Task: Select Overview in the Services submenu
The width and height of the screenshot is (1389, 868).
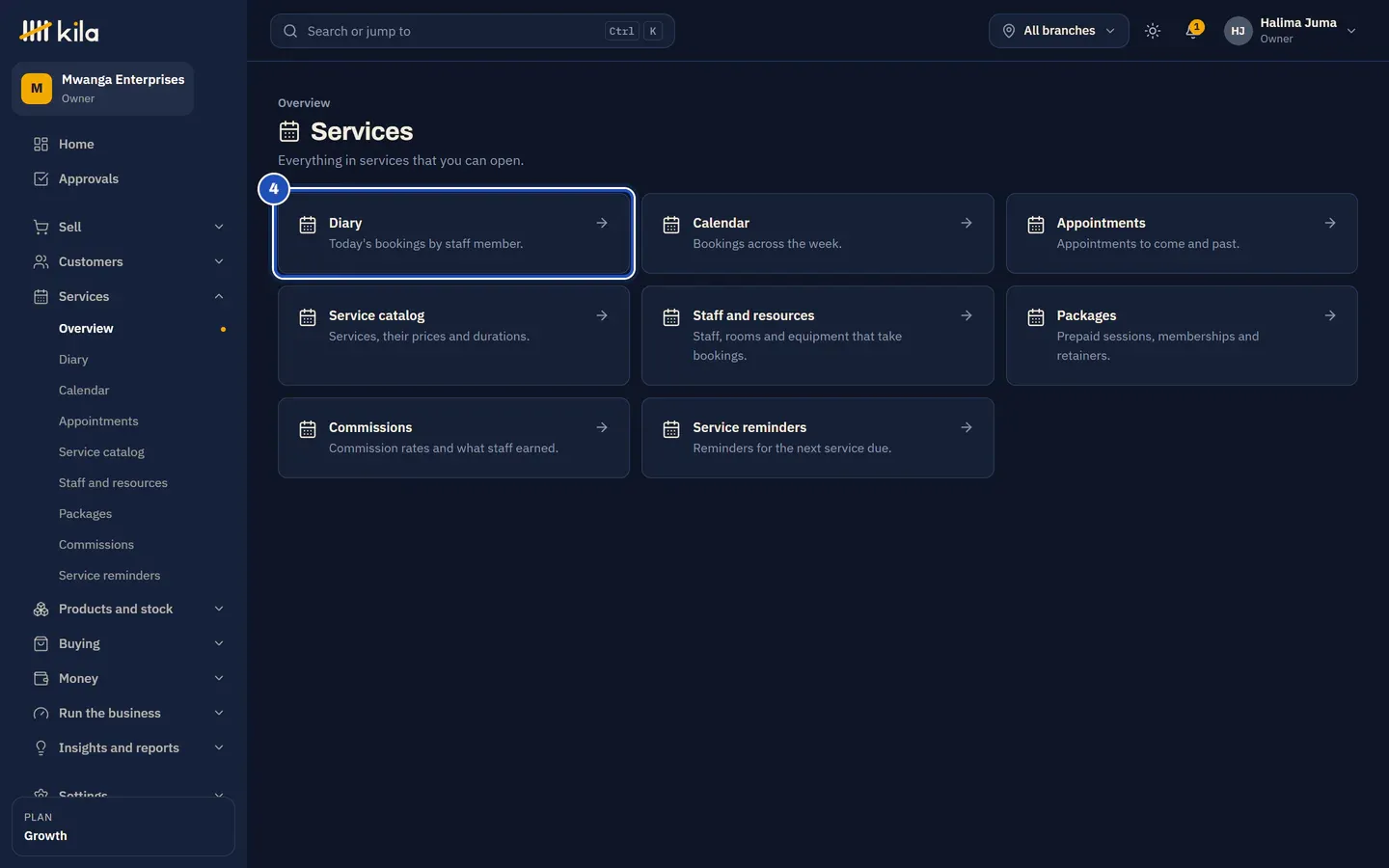Action: (x=86, y=328)
